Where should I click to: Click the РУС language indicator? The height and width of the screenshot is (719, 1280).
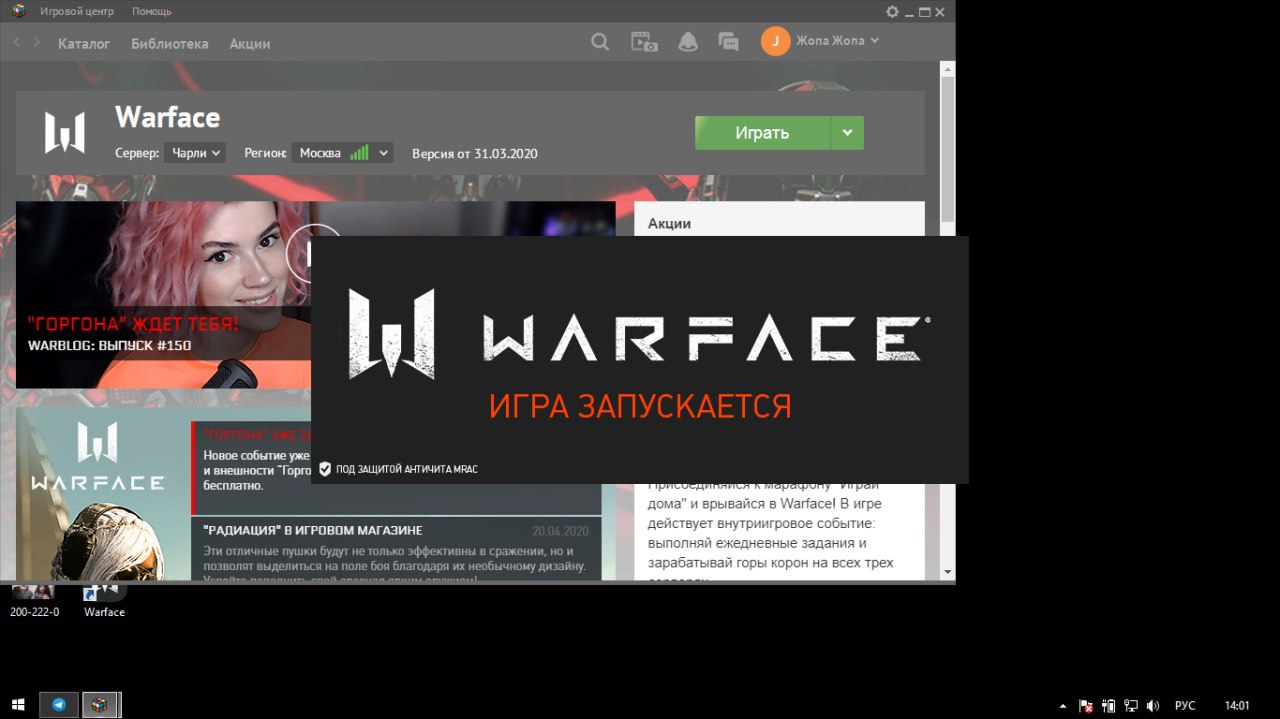point(1185,706)
